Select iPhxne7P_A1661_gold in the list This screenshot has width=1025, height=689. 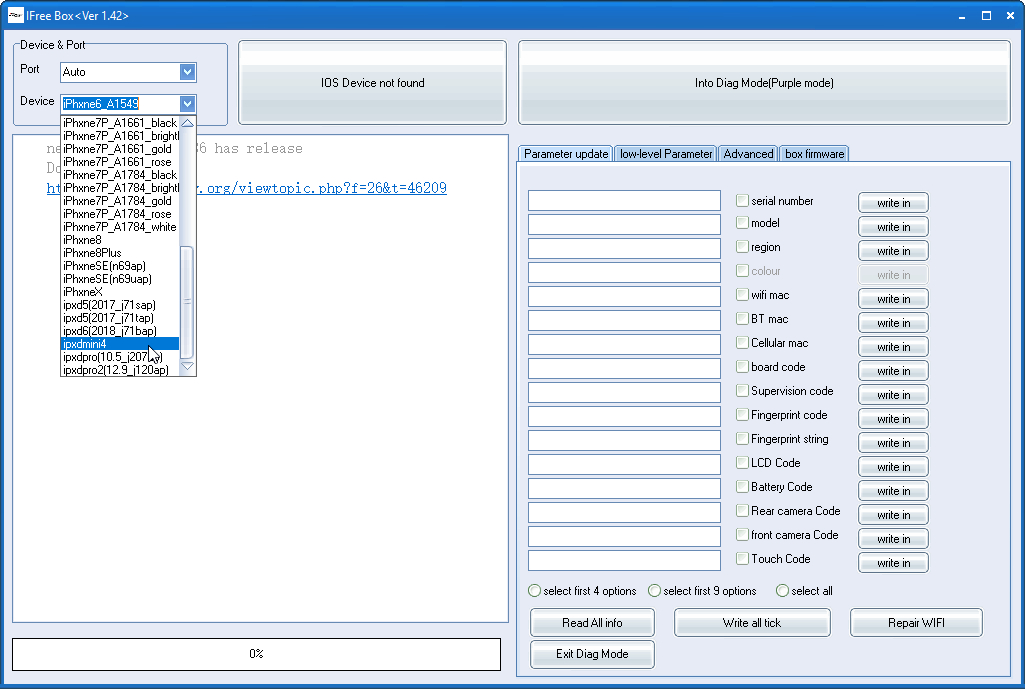(120, 149)
